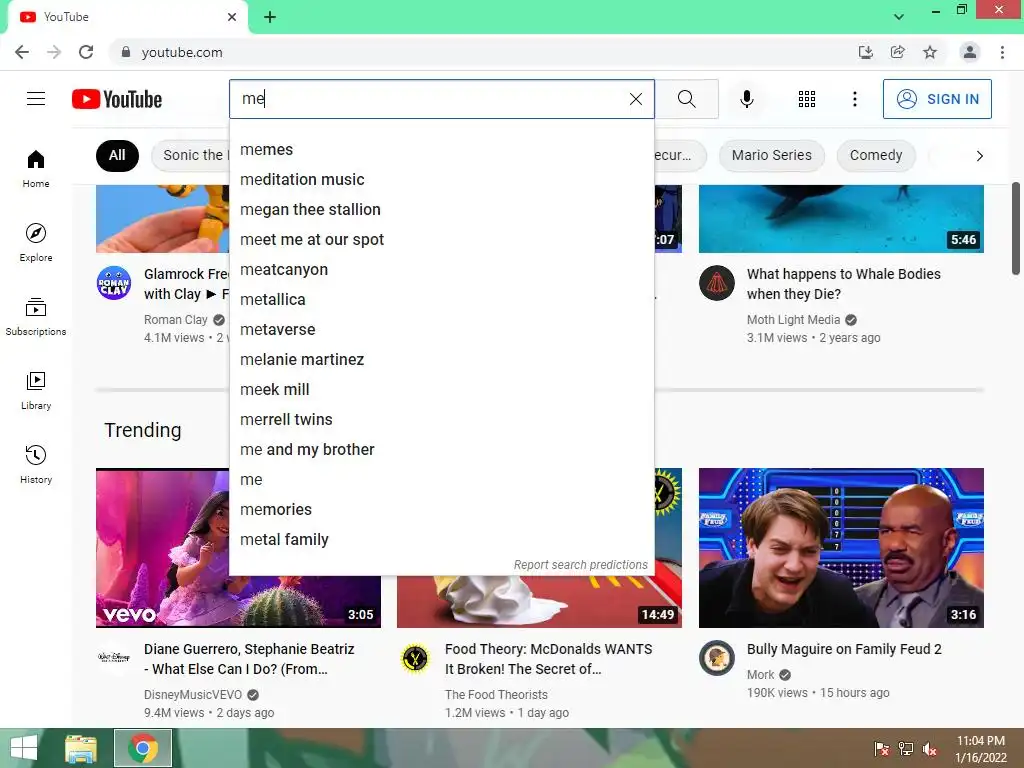
Task: Open Moth Light Media channel name
Action: pos(793,319)
